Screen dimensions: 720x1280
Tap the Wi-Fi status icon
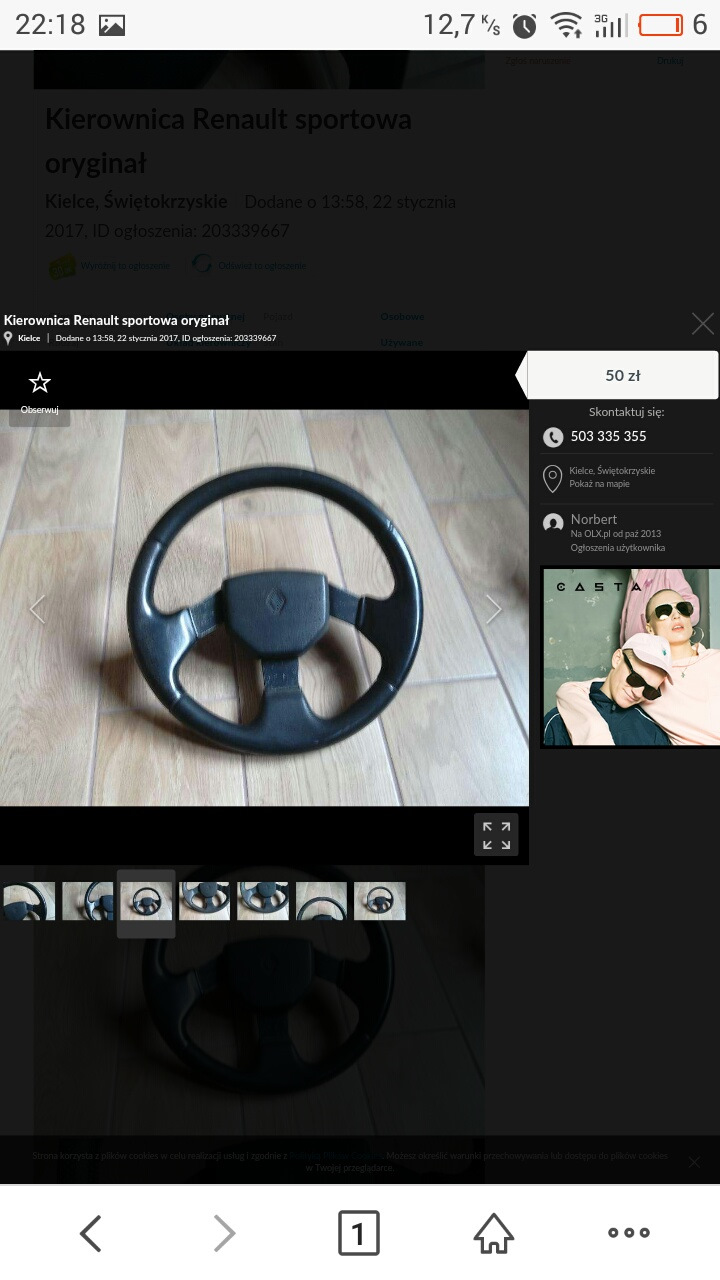pos(567,26)
